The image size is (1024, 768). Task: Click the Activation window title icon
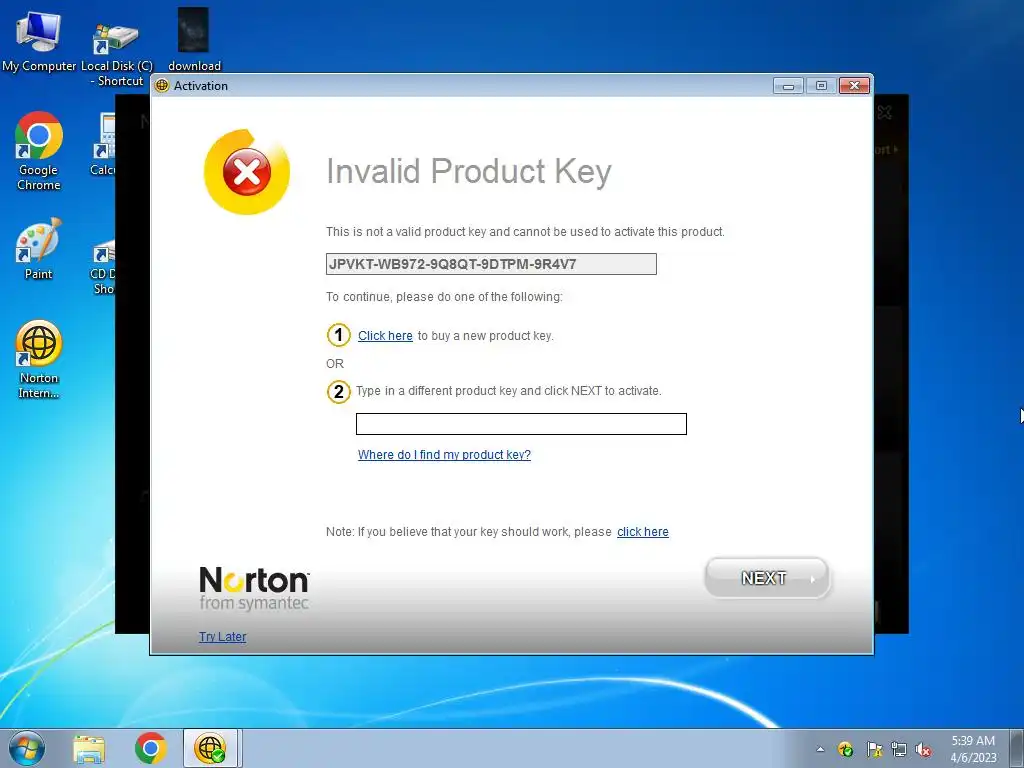pyautogui.click(x=162, y=86)
